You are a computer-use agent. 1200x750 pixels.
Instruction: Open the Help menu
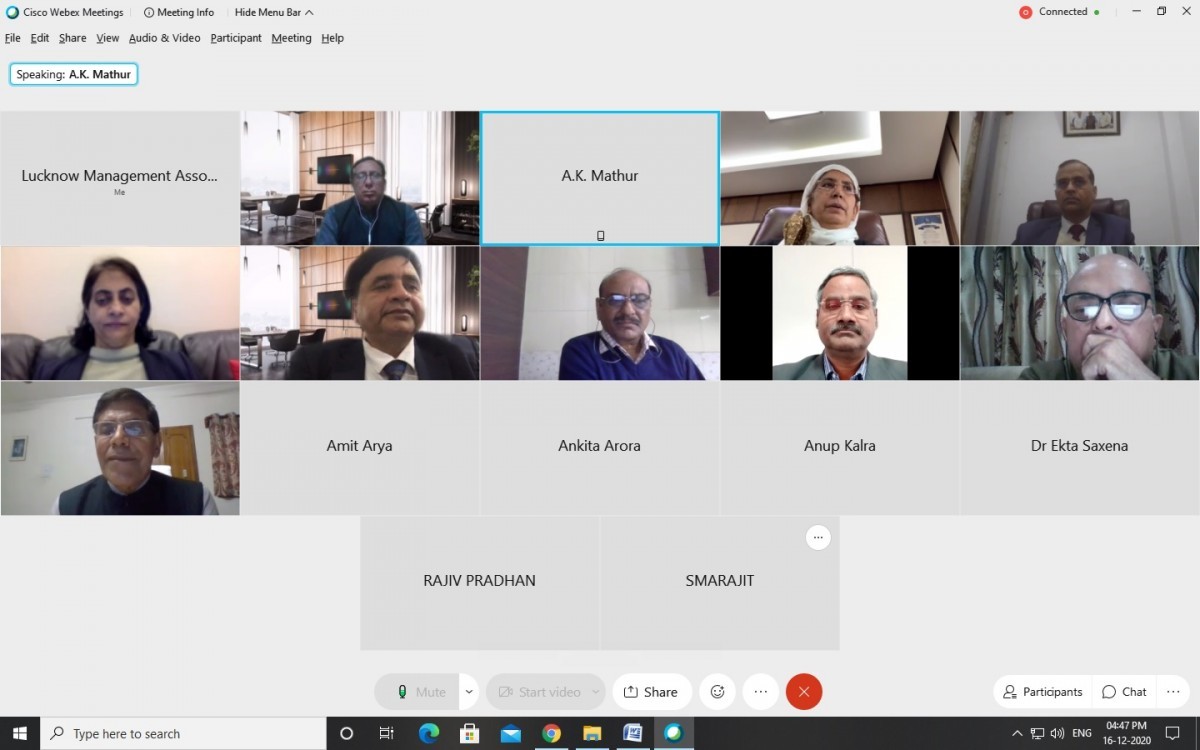click(x=333, y=38)
